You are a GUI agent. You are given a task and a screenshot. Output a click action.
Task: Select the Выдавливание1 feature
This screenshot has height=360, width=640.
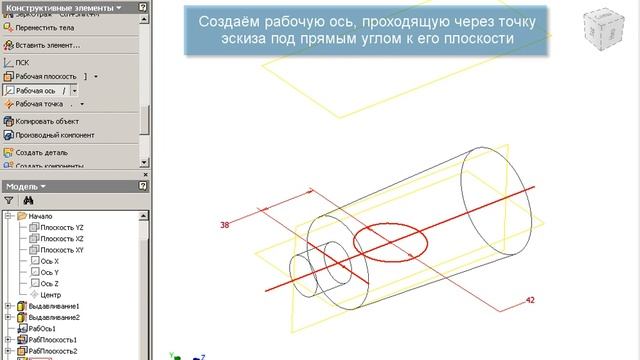point(48,306)
